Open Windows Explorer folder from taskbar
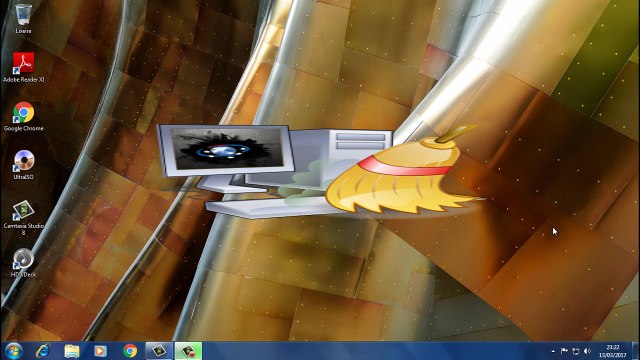The height and width of the screenshot is (360, 640). coord(71,351)
